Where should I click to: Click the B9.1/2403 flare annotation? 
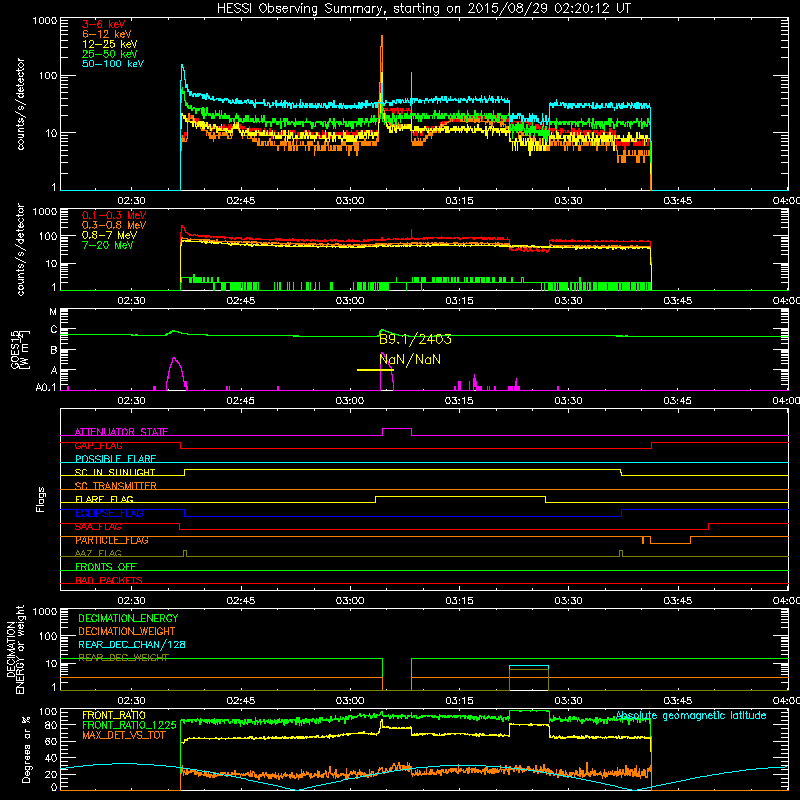[415, 339]
